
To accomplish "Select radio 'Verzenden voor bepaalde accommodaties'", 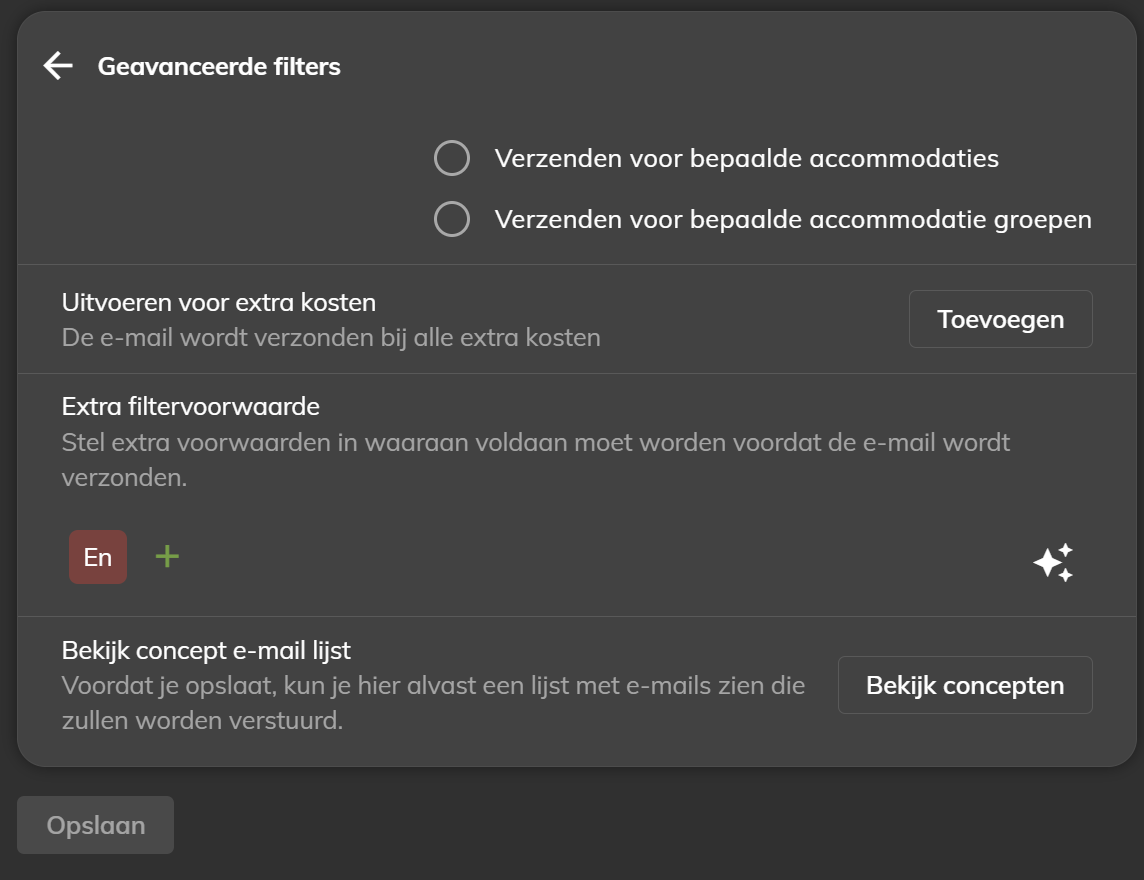I will tap(452, 158).
